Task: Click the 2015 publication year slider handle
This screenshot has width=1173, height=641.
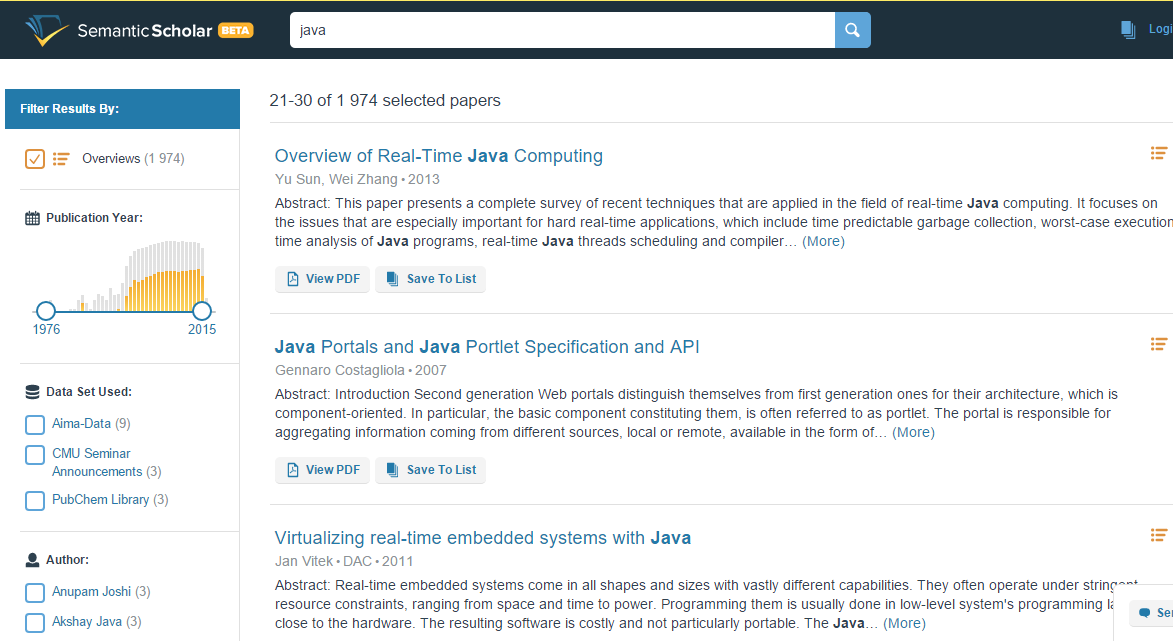Action: [x=202, y=311]
